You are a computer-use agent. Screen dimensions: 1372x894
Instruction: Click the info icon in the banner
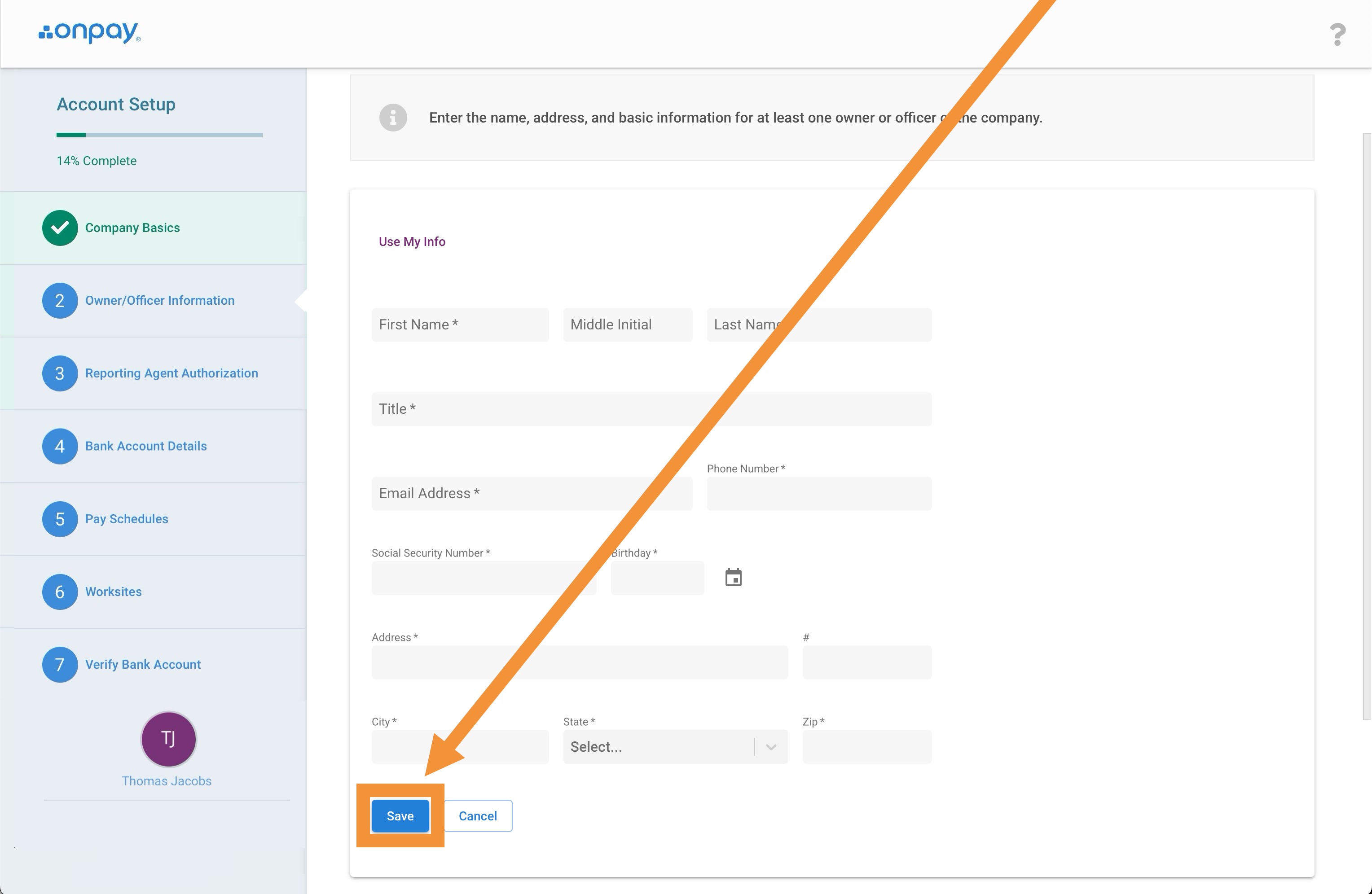coord(392,118)
